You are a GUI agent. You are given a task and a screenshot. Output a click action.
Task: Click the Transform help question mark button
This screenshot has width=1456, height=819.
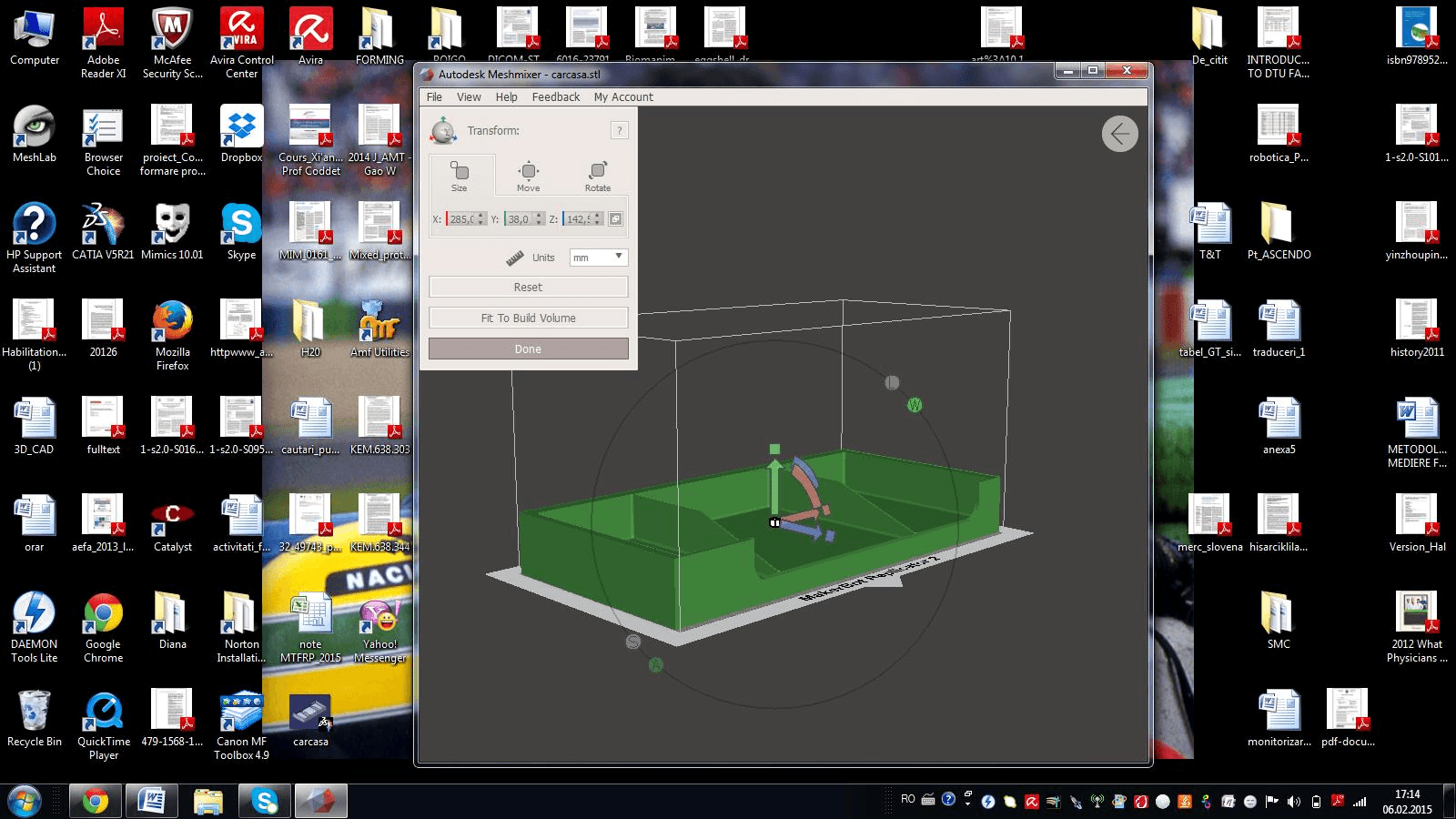pos(620,131)
